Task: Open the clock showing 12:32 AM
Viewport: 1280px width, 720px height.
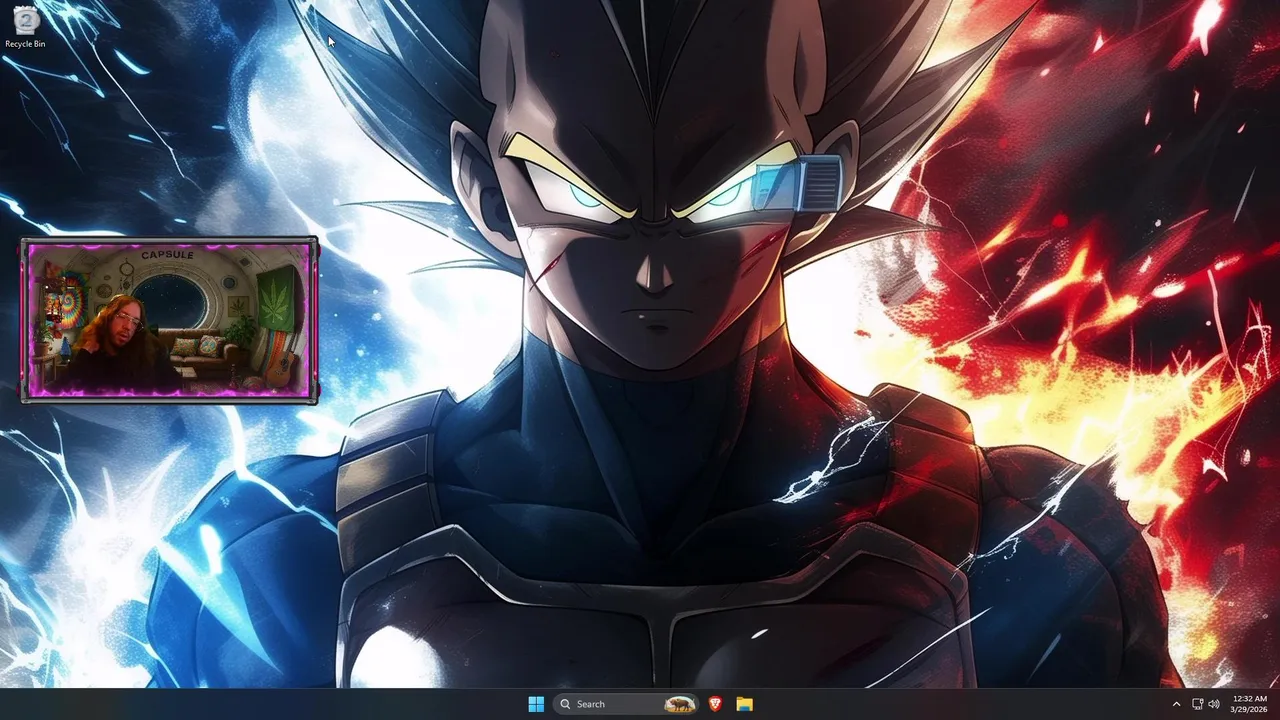Action: tap(1249, 704)
